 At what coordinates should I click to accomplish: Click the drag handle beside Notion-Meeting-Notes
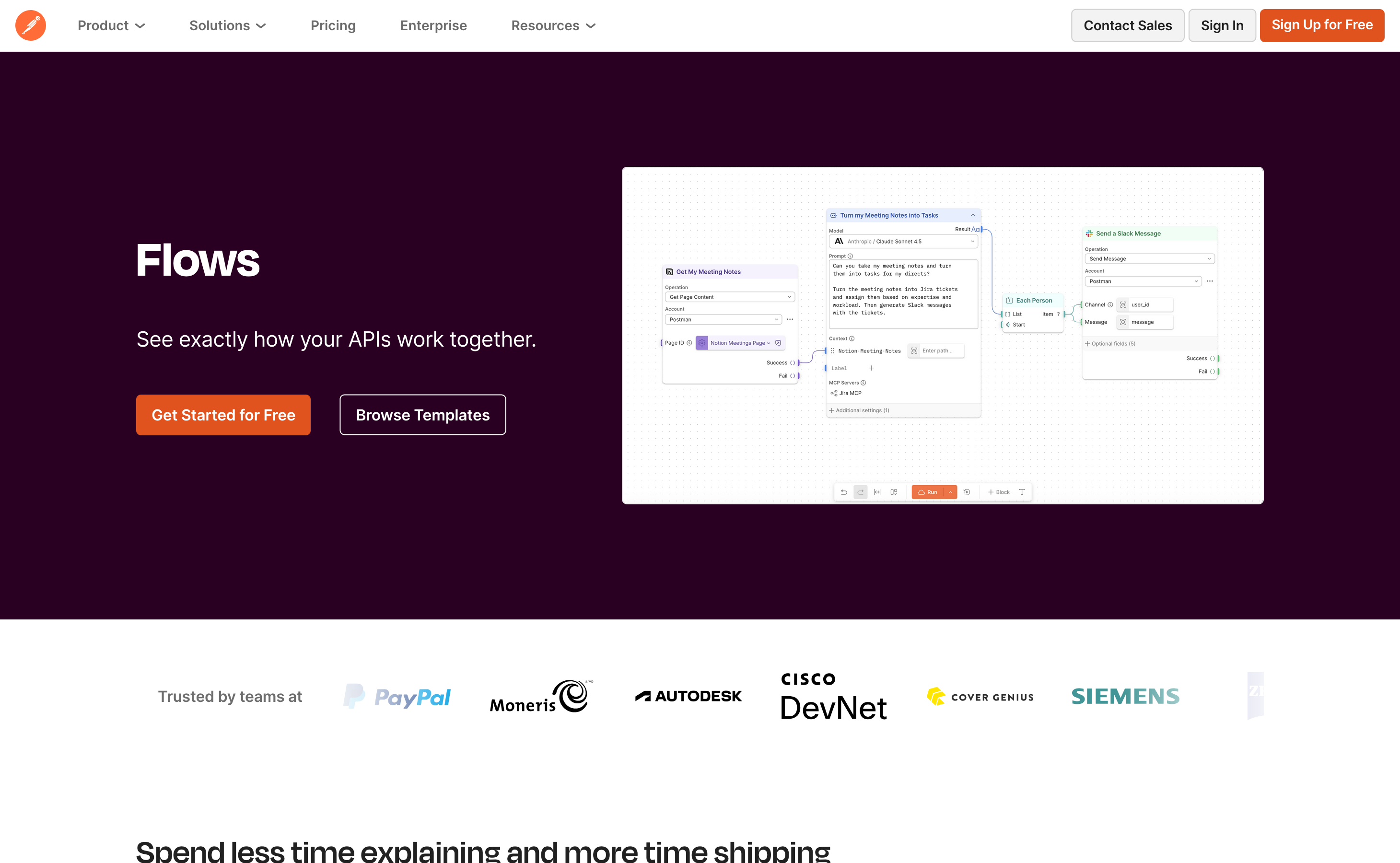832,351
